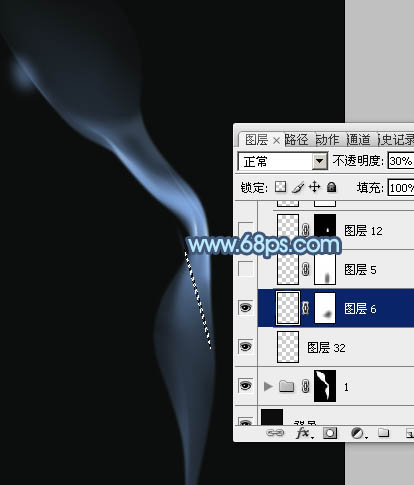Click the opacity field showing 30%

pos(401,161)
